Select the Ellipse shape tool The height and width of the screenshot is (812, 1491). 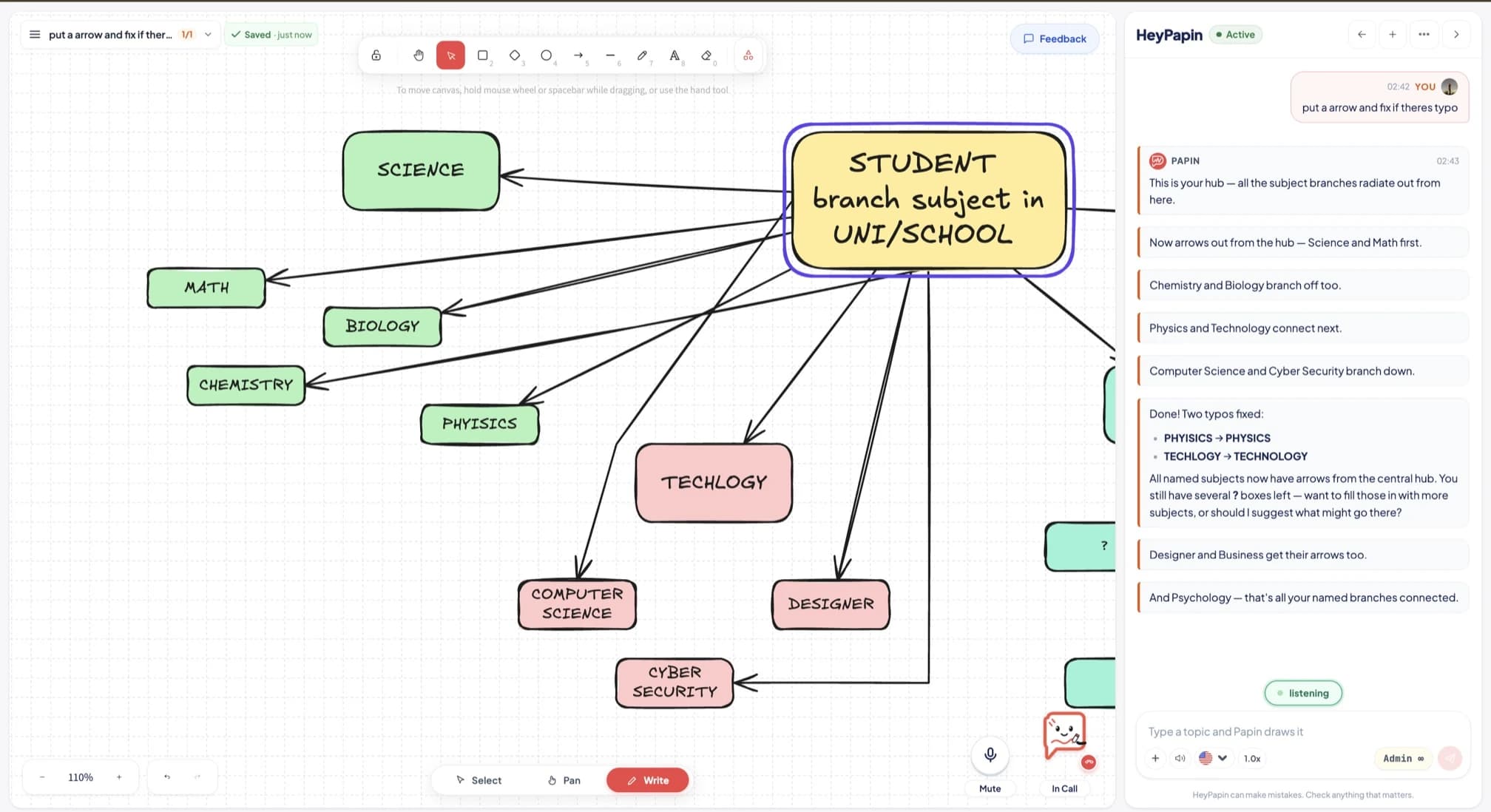pos(547,55)
